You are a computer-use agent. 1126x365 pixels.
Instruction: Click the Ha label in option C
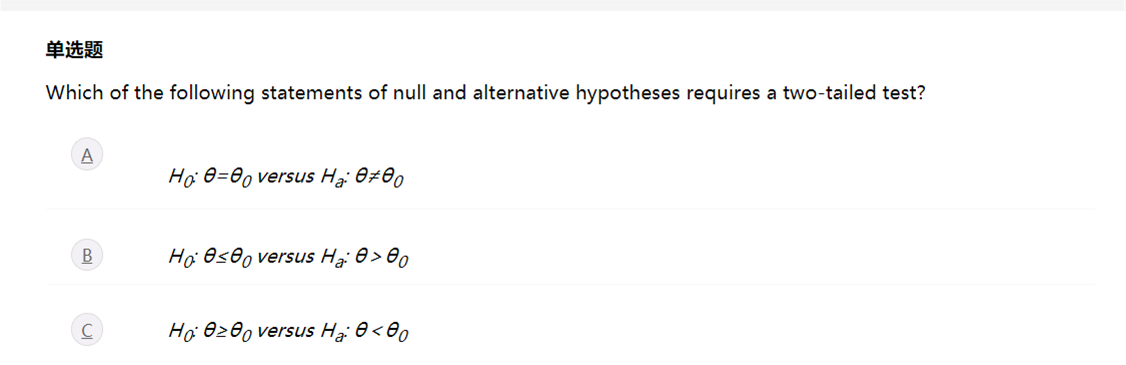coord(334,332)
